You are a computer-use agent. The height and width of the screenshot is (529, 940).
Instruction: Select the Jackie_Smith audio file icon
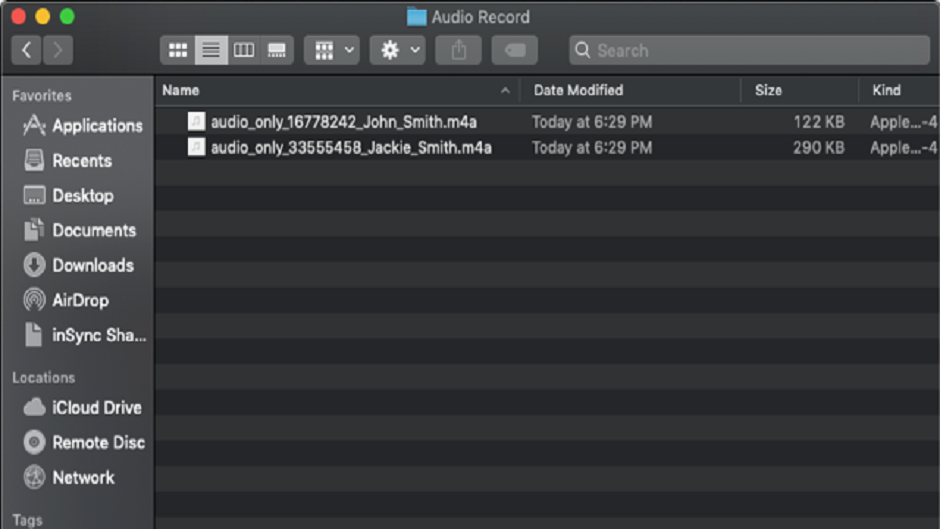tap(197, 148)
